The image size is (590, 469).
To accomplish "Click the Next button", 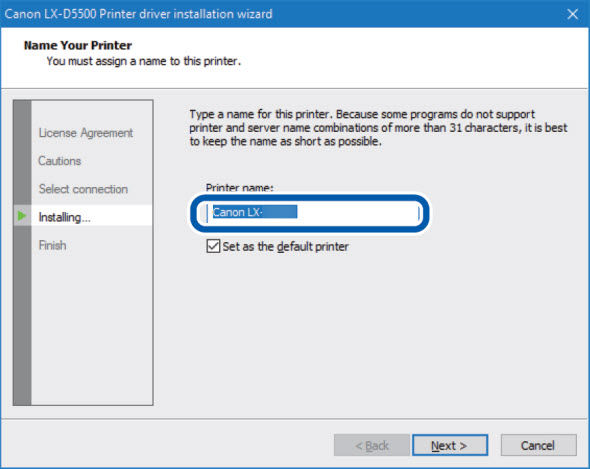I will pyautogui.click(x=450, y=445).
